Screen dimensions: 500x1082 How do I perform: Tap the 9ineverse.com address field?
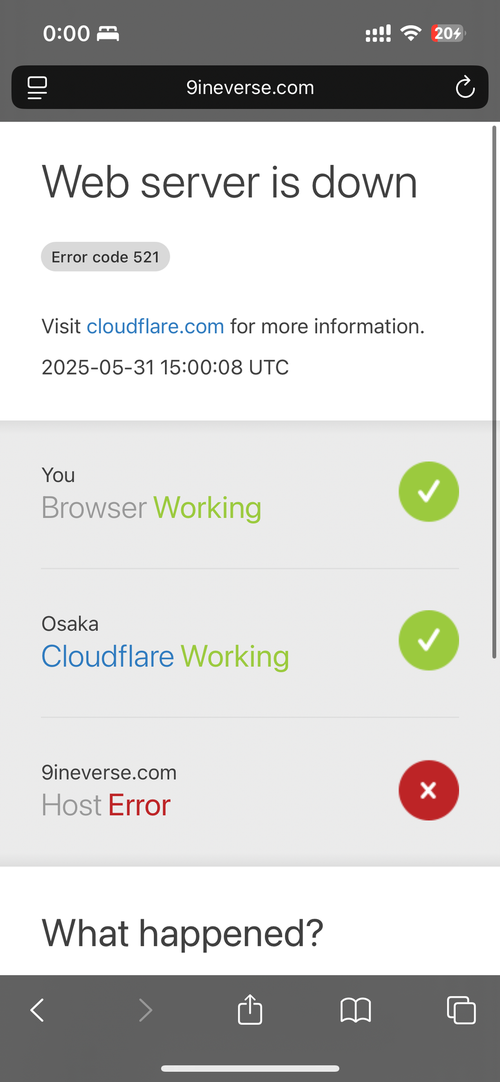tap(250, 88)
